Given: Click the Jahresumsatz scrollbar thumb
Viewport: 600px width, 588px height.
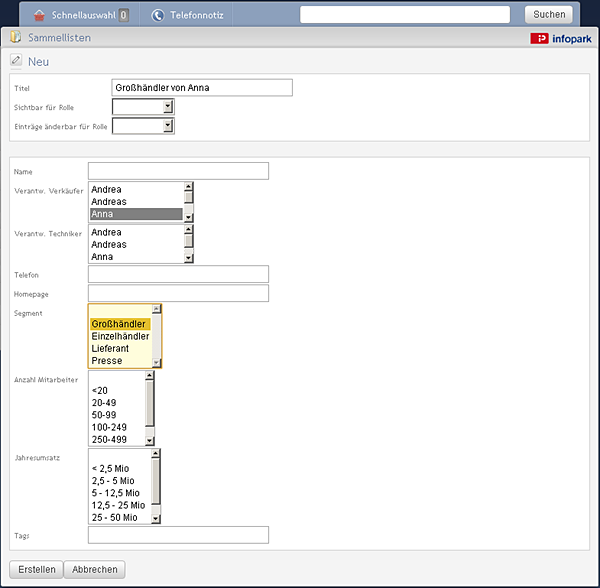Looking at the screenshot, I should pos(155,481).
